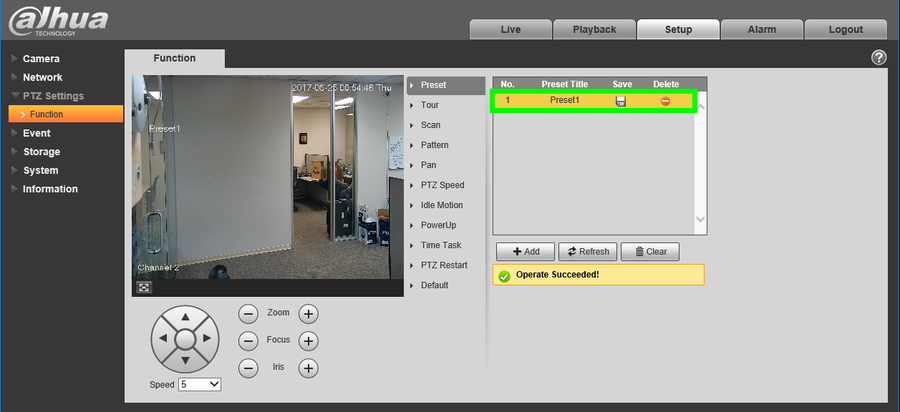Screen dimensions: 900x412
Task: Expand the Storage menu
Action: (41, 151)
